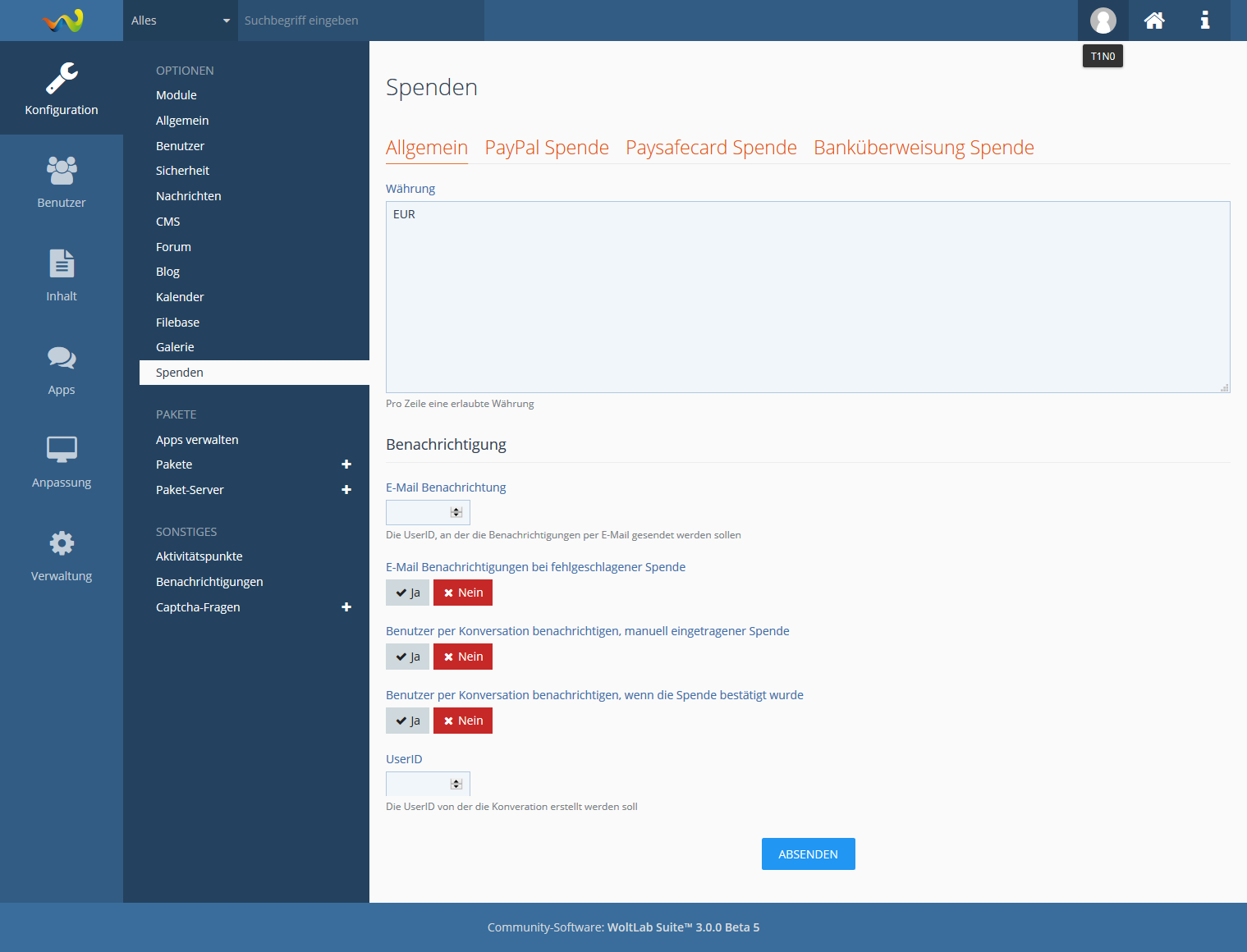Screen dimensions: 1247x952
Task: Select Ja for confirmed donation conversation notification
Action: coord(407,721)
